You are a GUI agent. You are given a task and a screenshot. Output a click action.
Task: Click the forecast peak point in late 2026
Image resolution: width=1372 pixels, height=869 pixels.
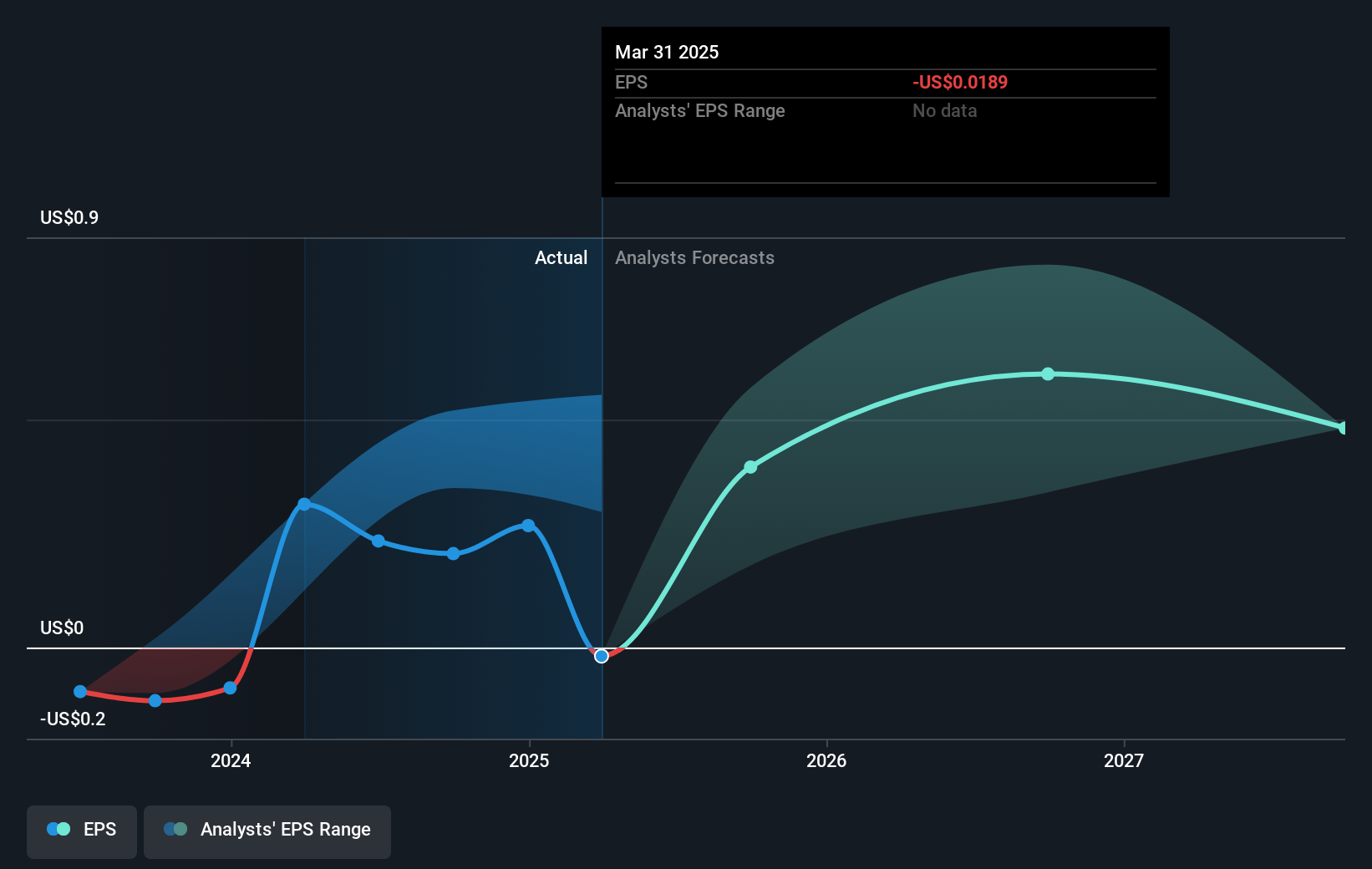tap(1048, 374)
